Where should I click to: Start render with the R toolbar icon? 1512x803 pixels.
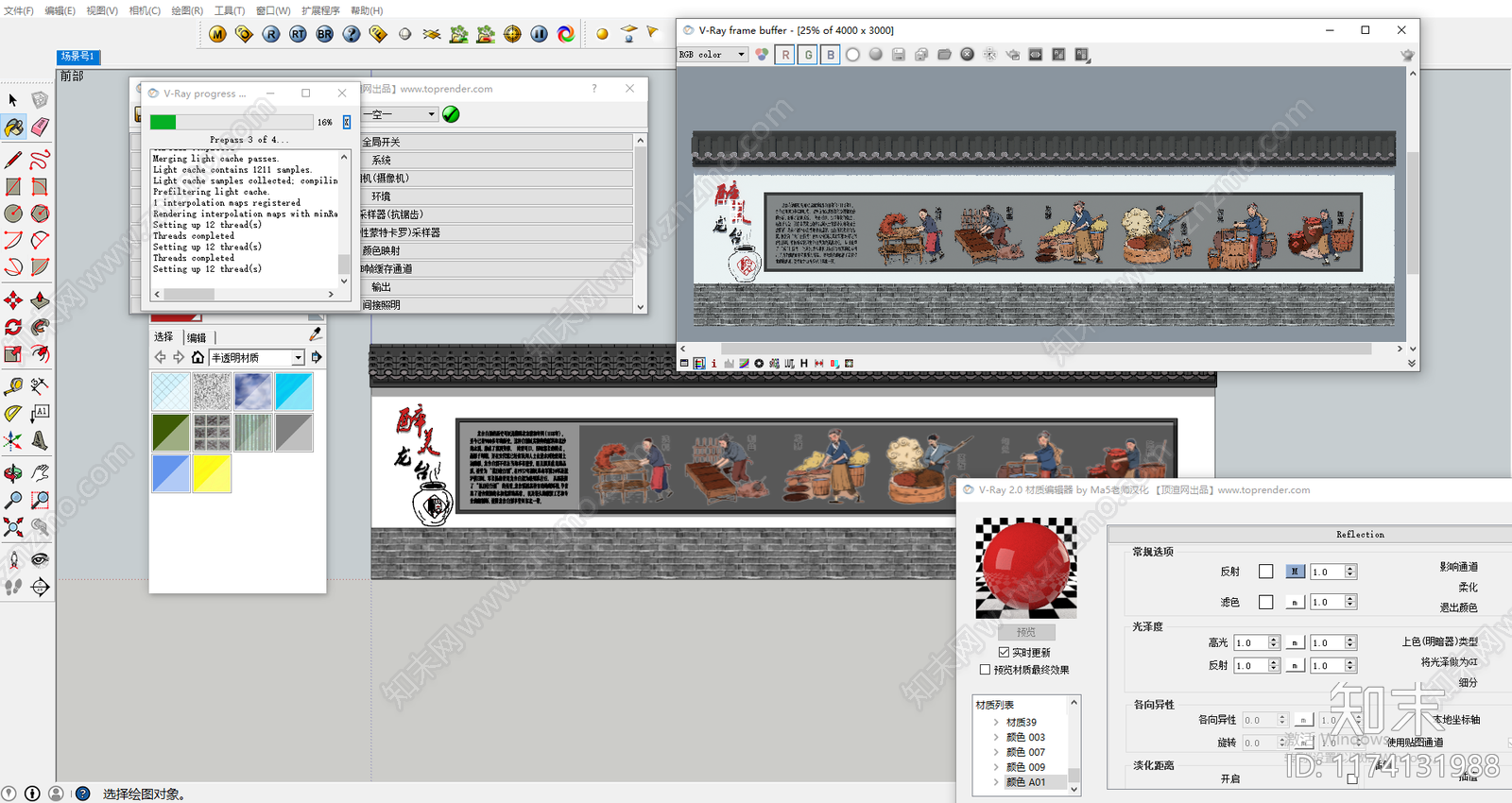tap(271, 34)
